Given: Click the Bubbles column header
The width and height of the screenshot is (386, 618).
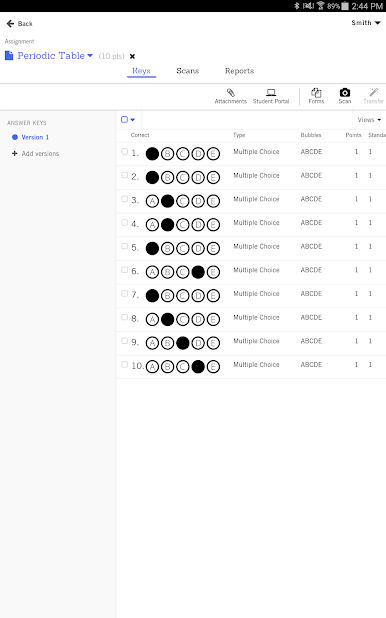Looking at the screenshot, I should coord(311,135).
